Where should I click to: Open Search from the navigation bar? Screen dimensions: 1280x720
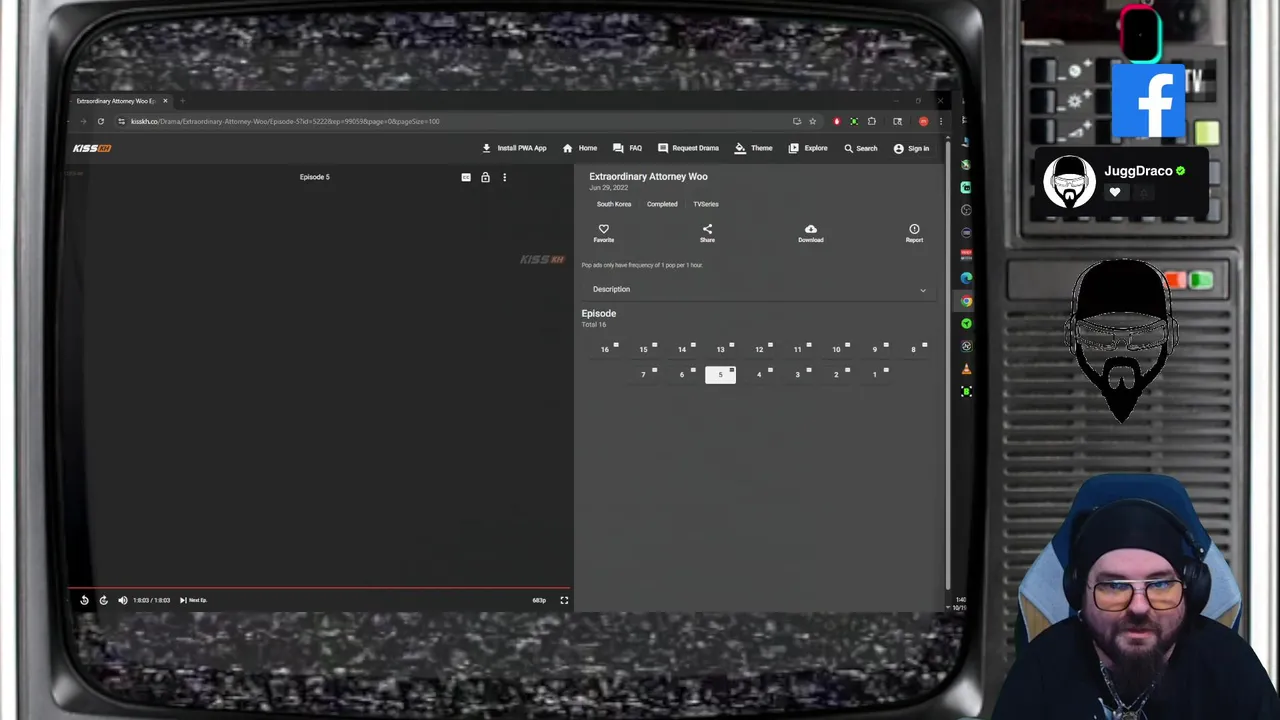point(860,148)
